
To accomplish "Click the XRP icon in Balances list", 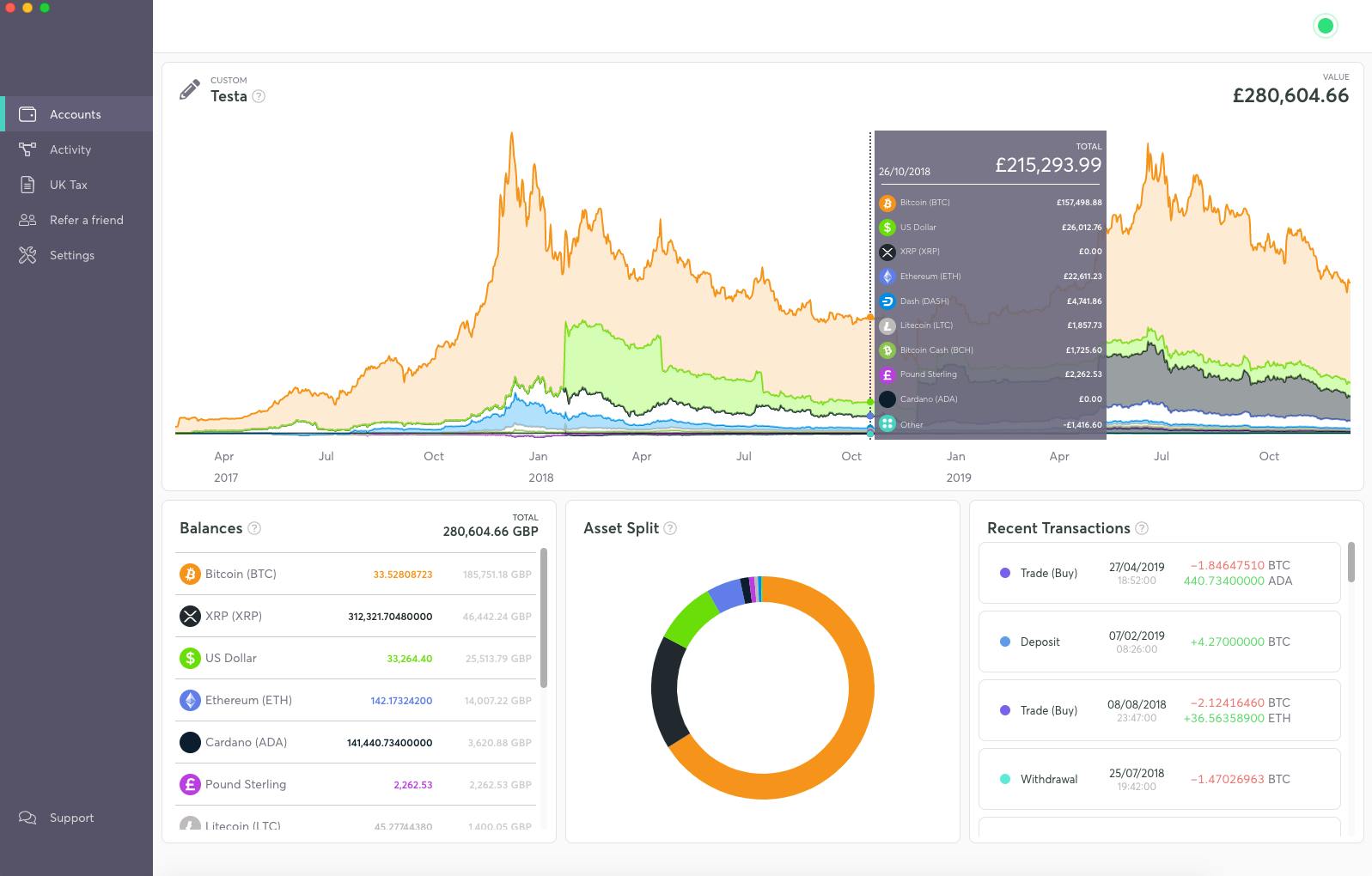I will (190, 616).
